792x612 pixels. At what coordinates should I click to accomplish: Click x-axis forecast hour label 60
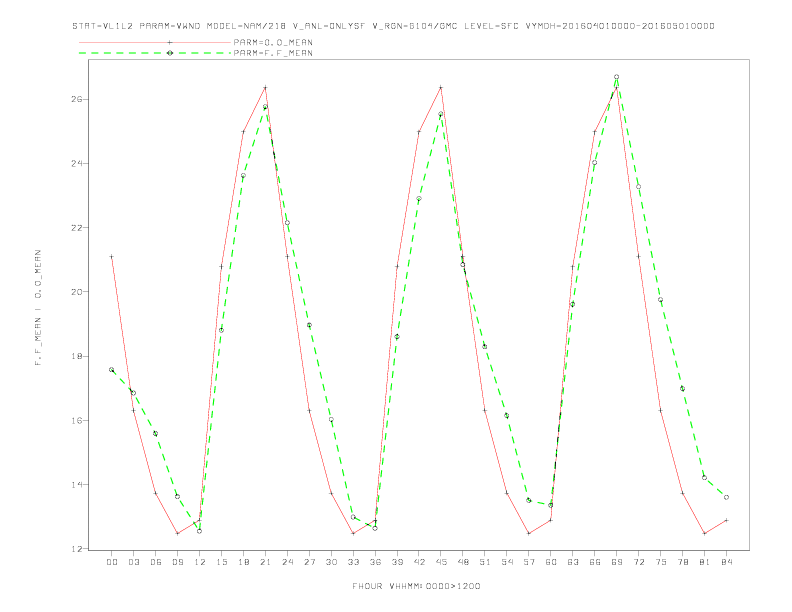pos(551,562)
